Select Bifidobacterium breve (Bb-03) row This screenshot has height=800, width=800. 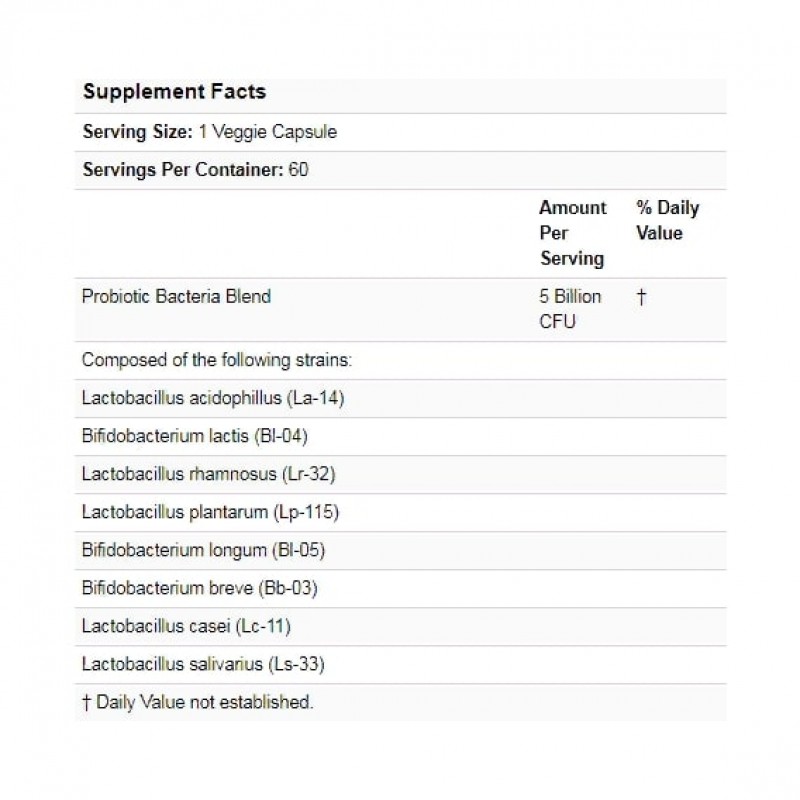(199, 588)
